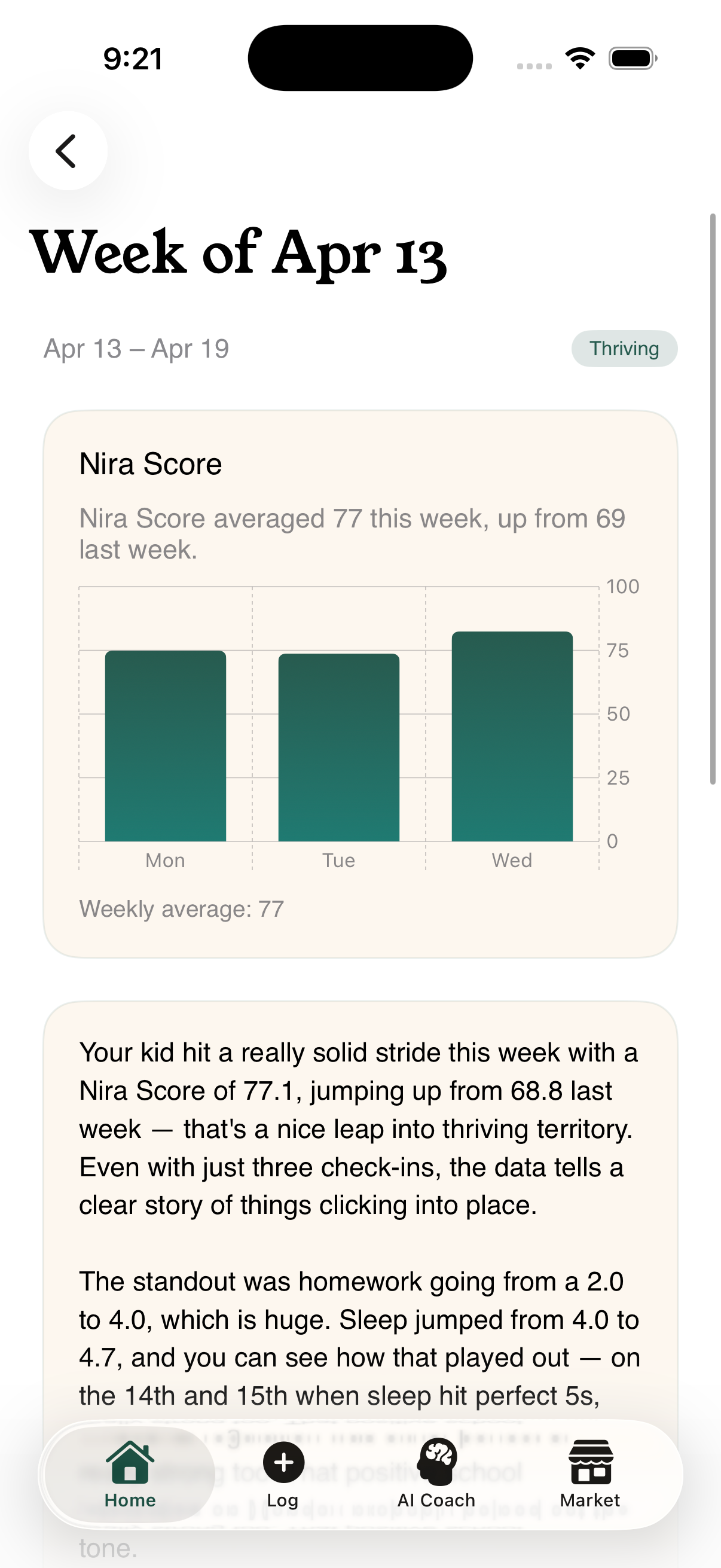The height and width of the screenshot is (1568, 721).
Task: Open the Market storefront icon
Action: point(589,1462)
